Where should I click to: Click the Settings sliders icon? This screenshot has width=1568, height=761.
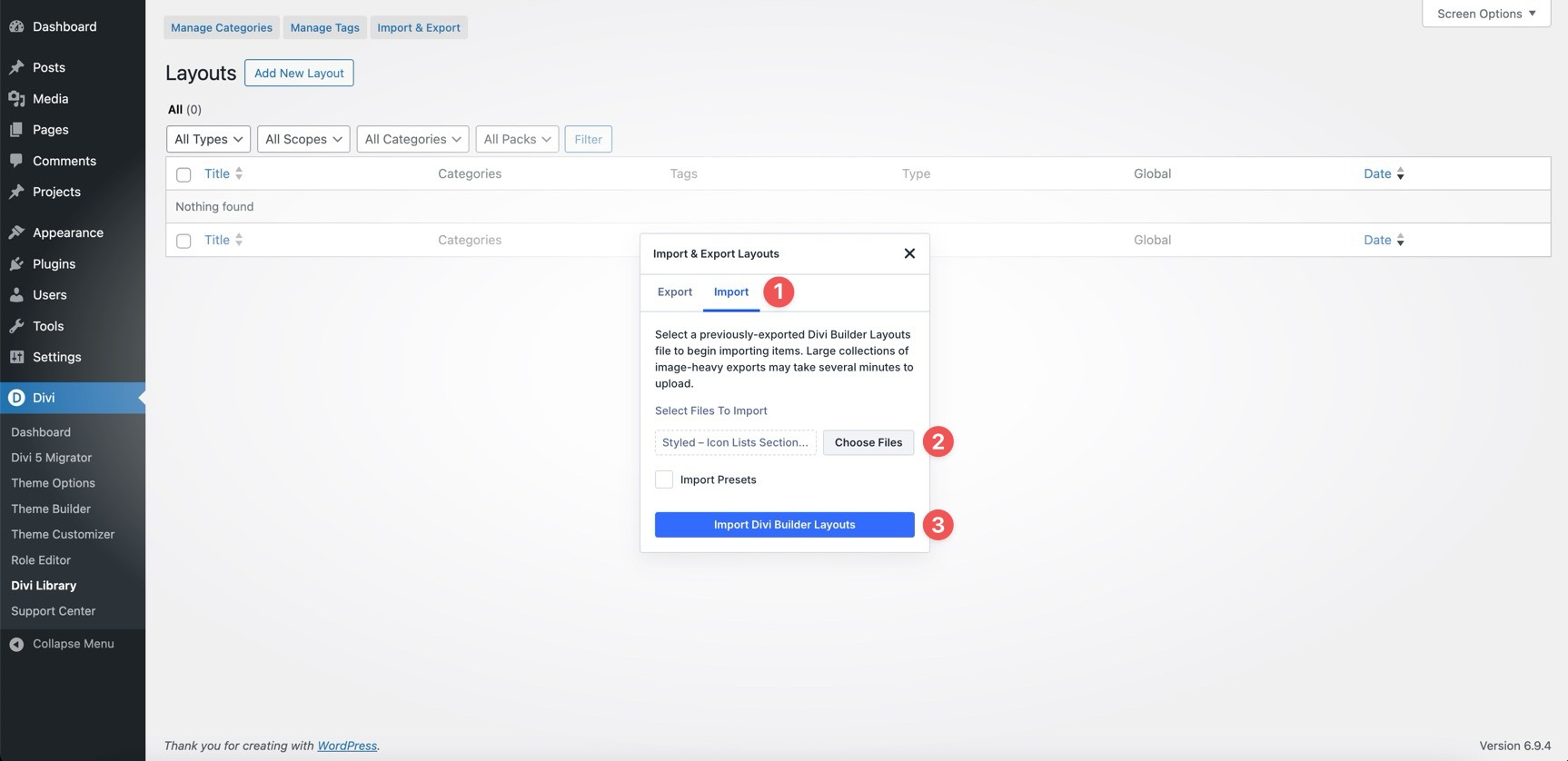pos(16,357)
